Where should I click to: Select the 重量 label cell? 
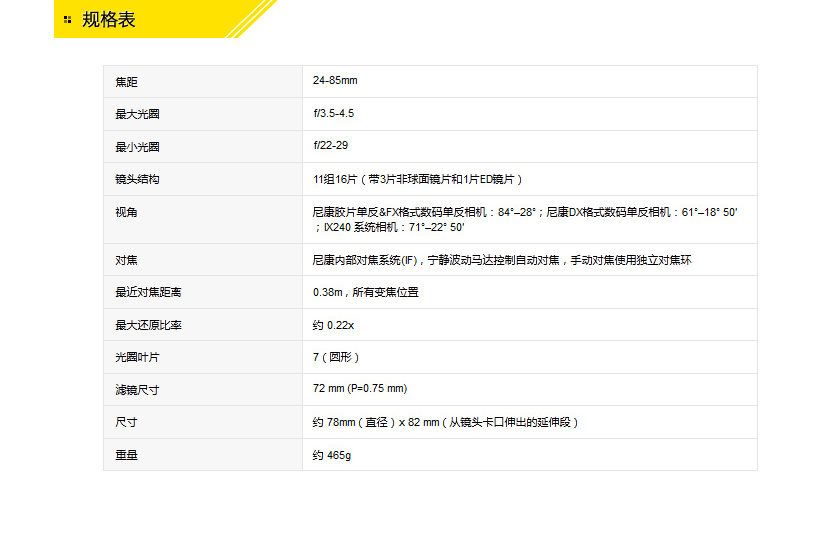203,455
